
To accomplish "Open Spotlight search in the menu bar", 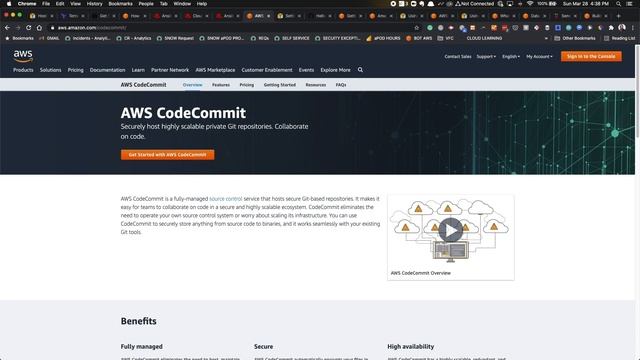I will [618, 4].
